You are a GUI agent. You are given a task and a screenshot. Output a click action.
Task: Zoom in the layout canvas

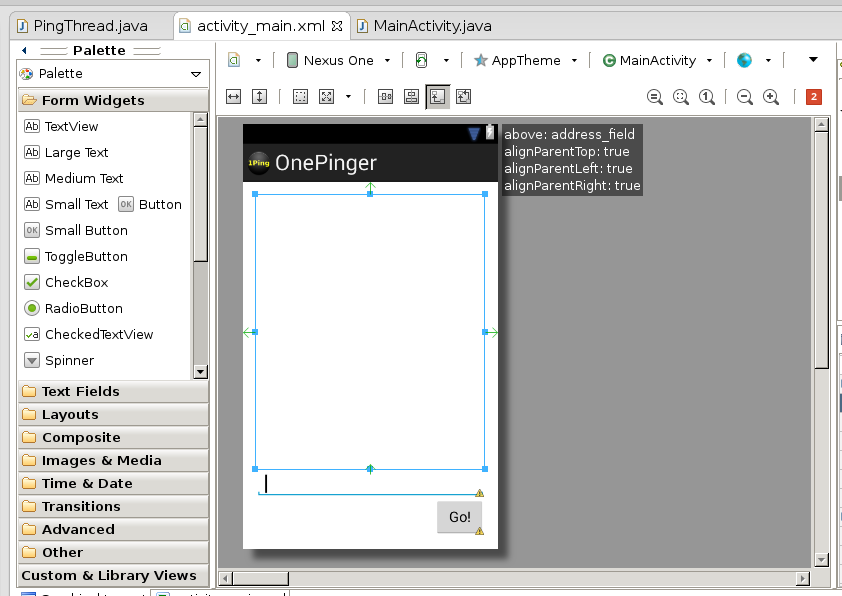click(771, 97)
